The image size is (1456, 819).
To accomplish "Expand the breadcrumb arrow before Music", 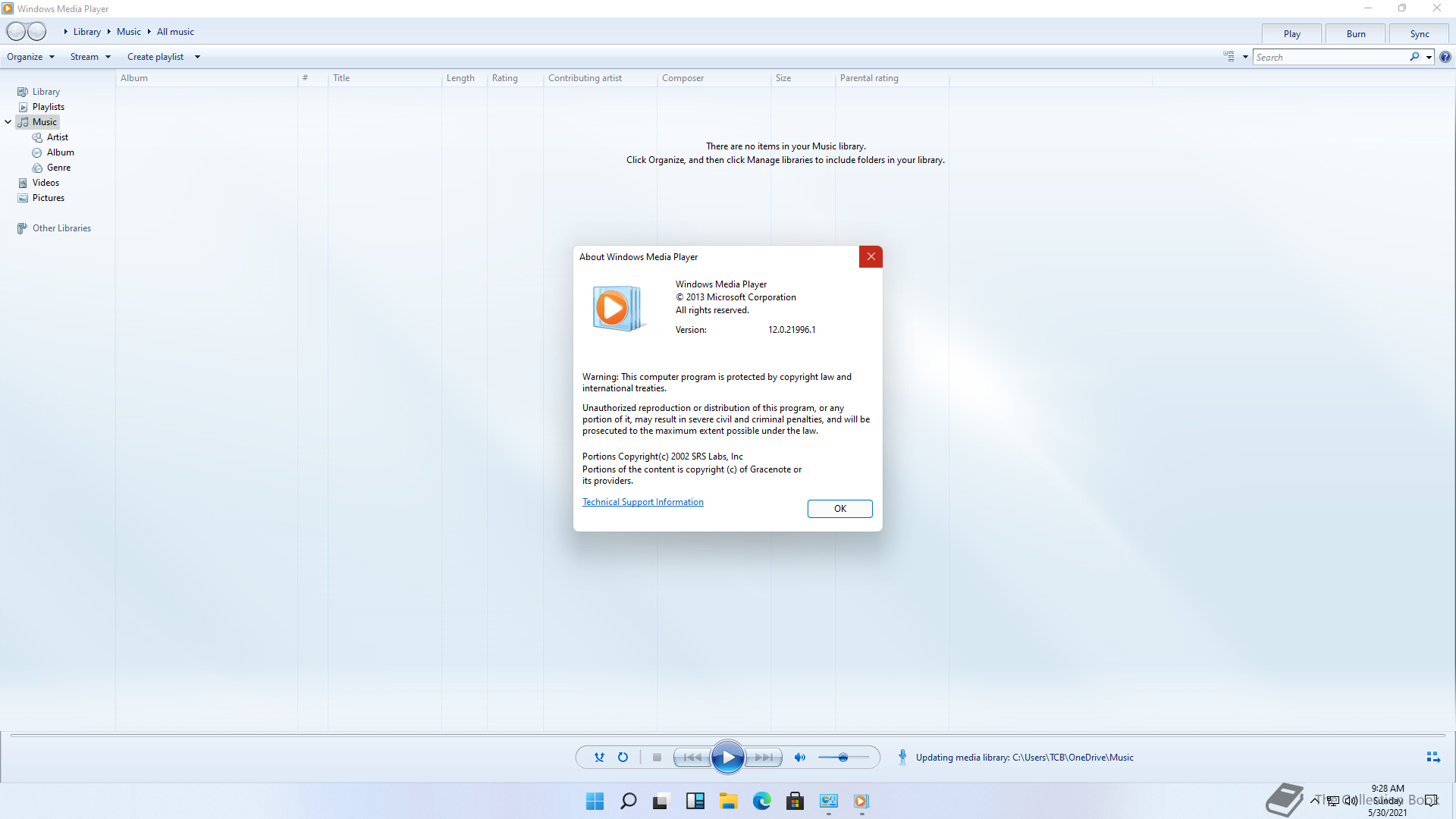I will point(109,32).
